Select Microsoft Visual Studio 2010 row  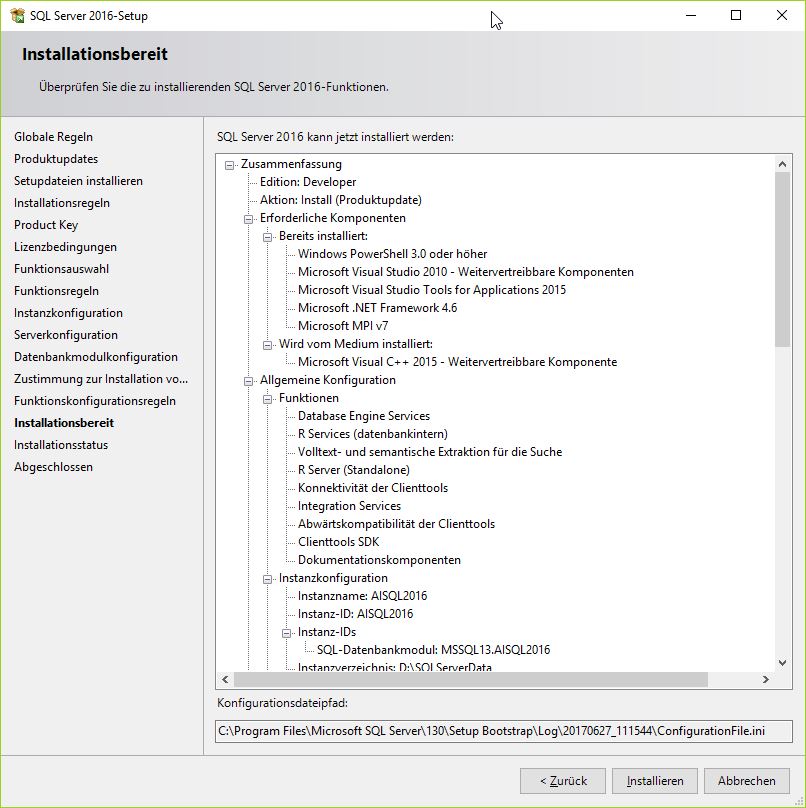tap(465, 272)
